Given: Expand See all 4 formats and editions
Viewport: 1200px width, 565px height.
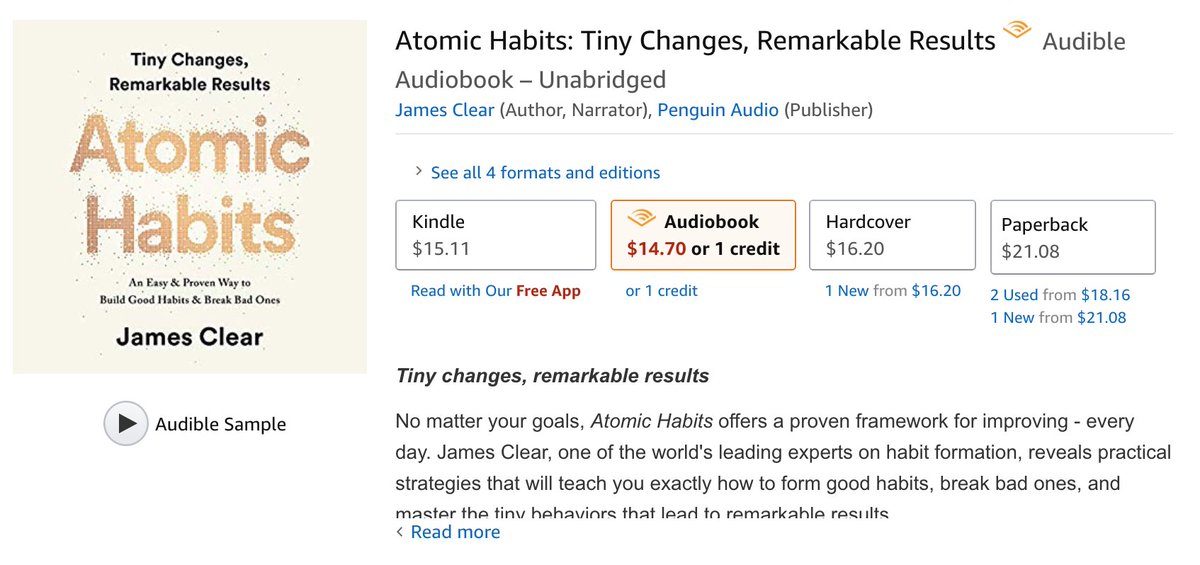Looking at the screenshot, I should pos(545,173).
